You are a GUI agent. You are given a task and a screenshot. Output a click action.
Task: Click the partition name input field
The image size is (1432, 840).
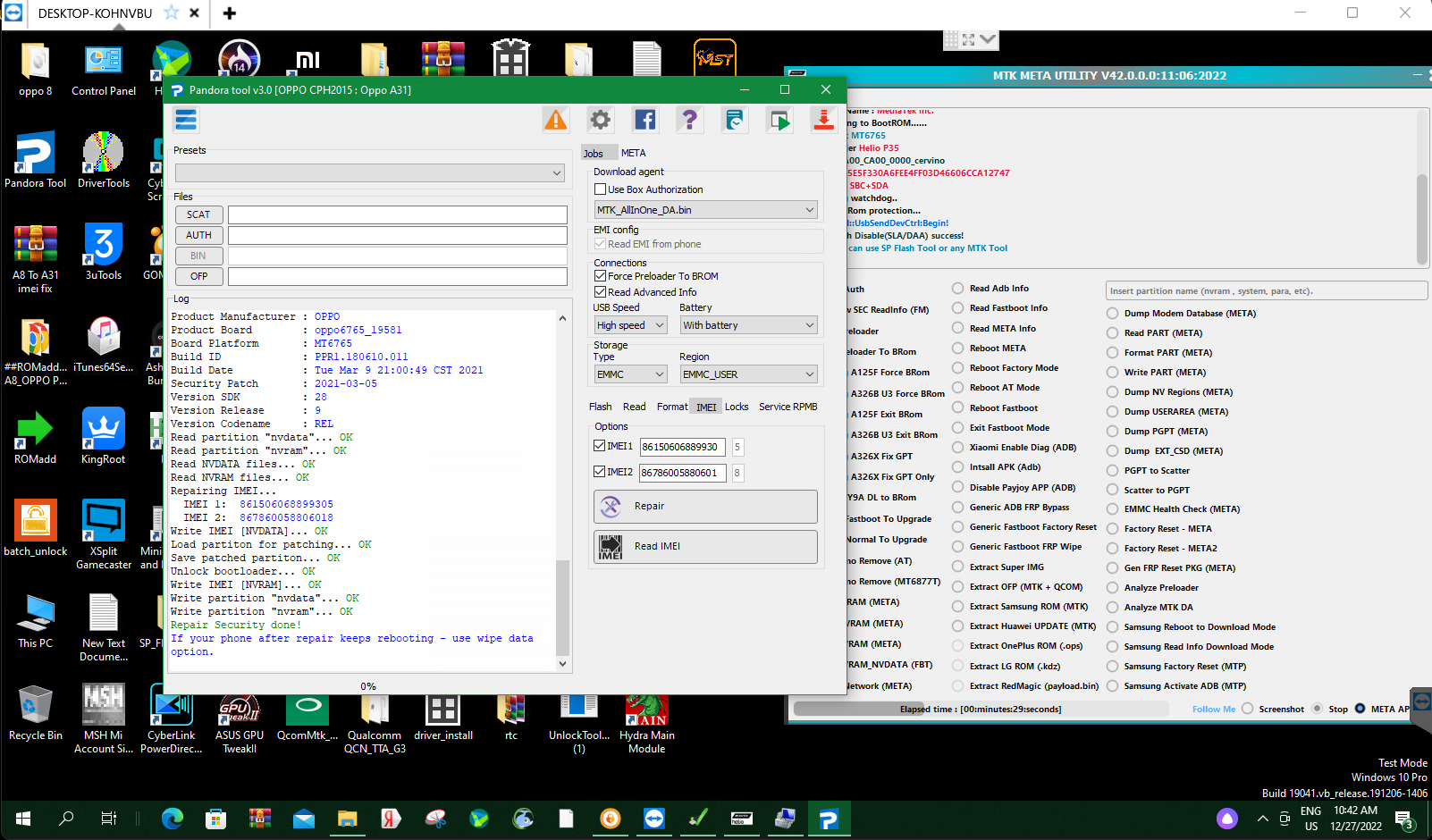1266,291
